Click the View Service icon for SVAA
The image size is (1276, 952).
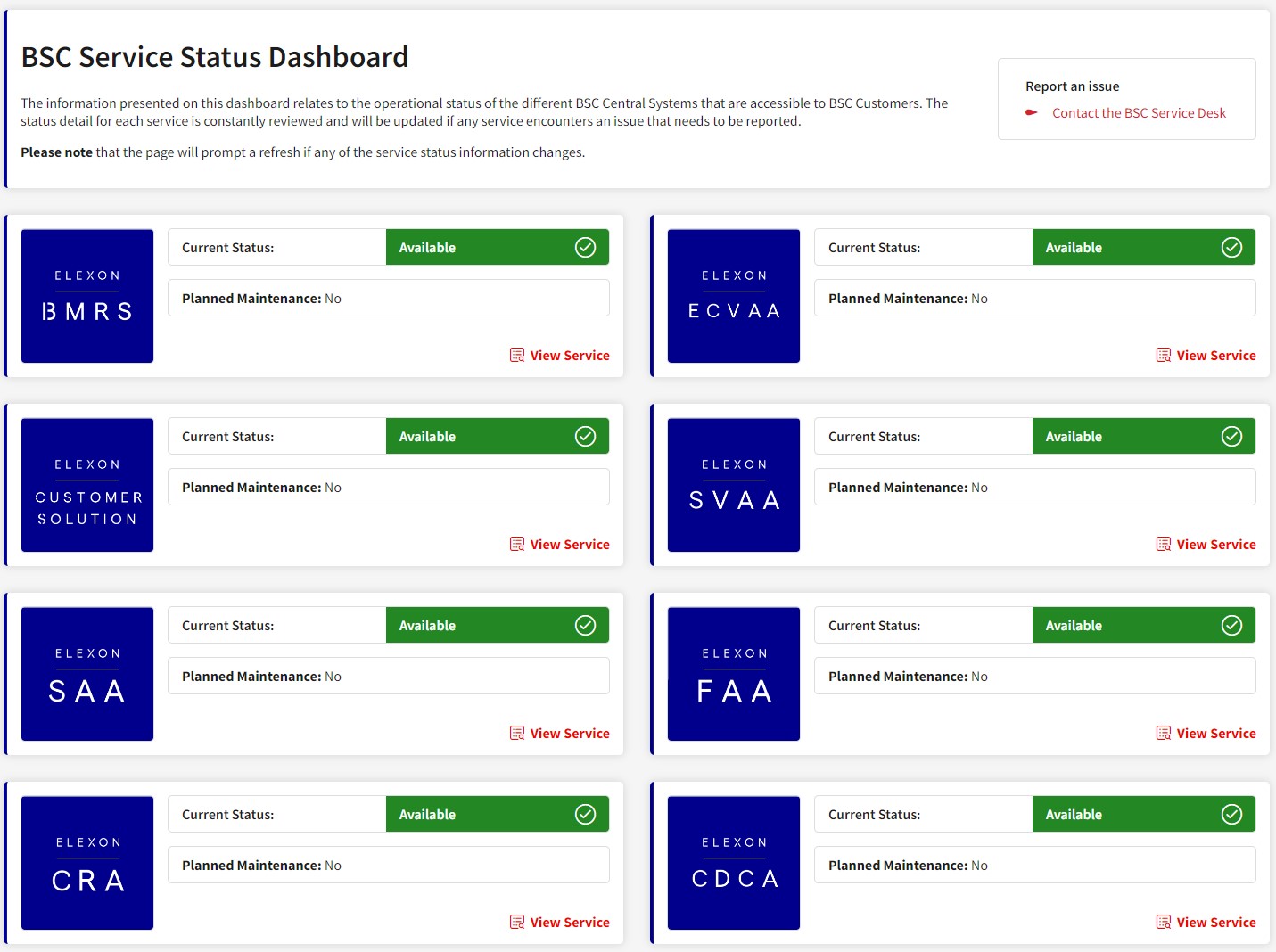pos(1164,544)
